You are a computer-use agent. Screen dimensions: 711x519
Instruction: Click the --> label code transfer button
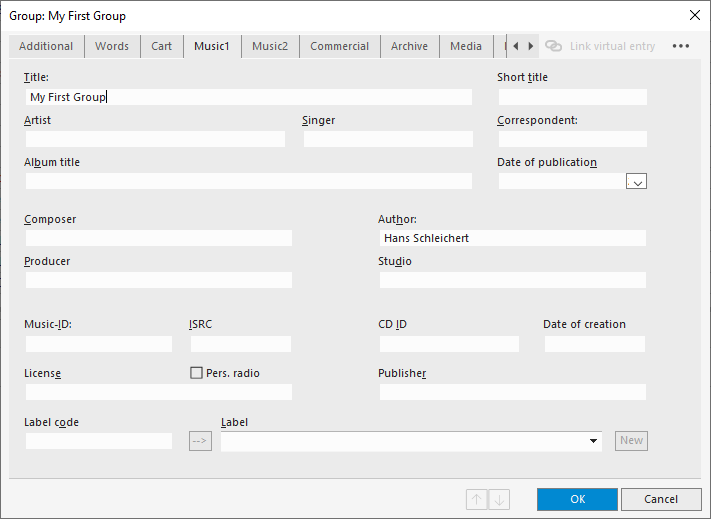click(x=200, y=441)
